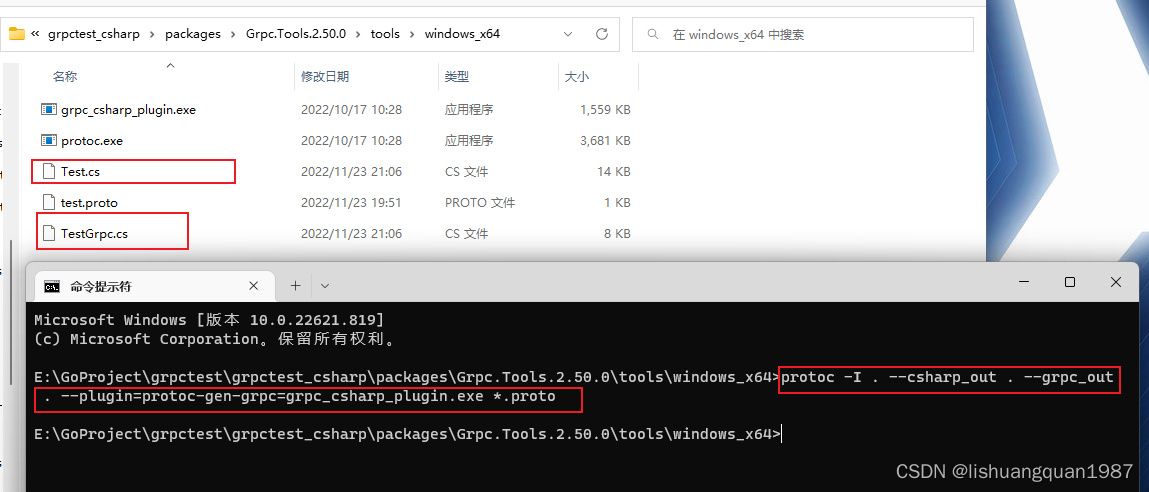Click the test.proto file icon

click(x=48, y=203)
